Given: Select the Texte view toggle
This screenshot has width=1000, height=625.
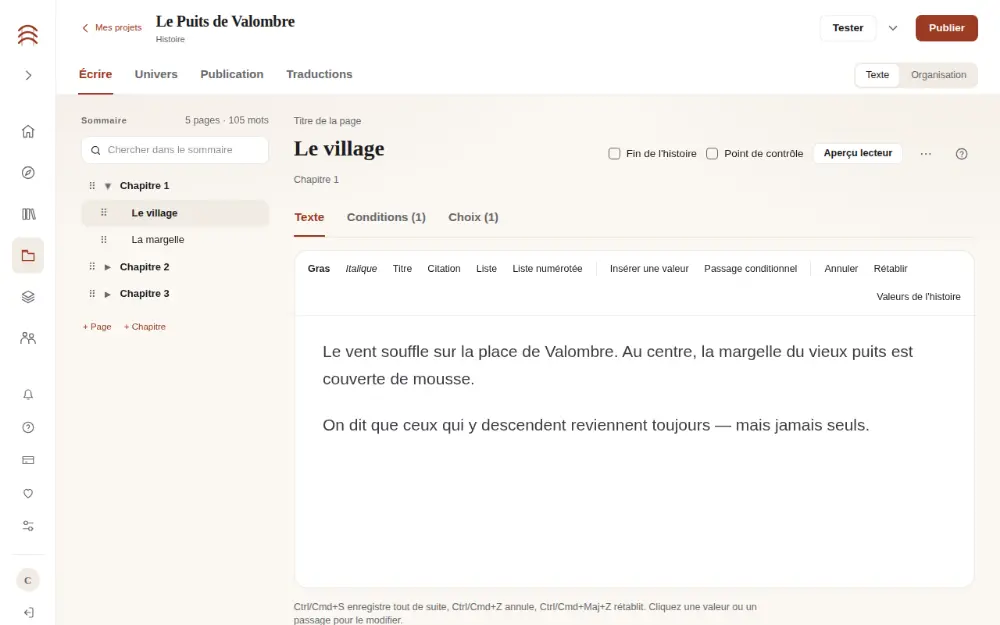Looking at the screenshot, I should coord(877,75).
